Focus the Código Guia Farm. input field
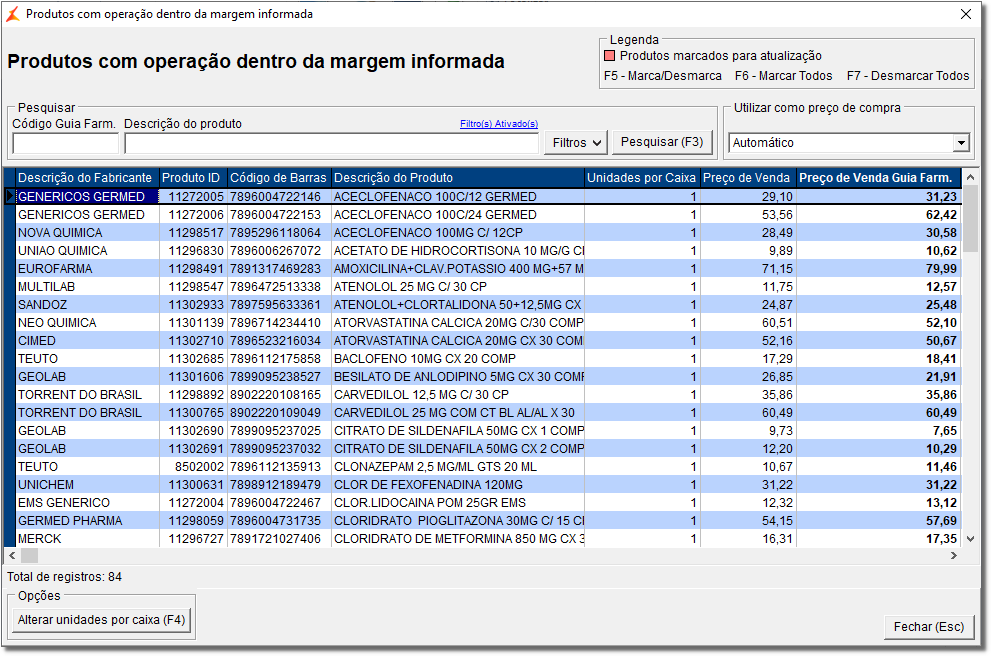 65,143
